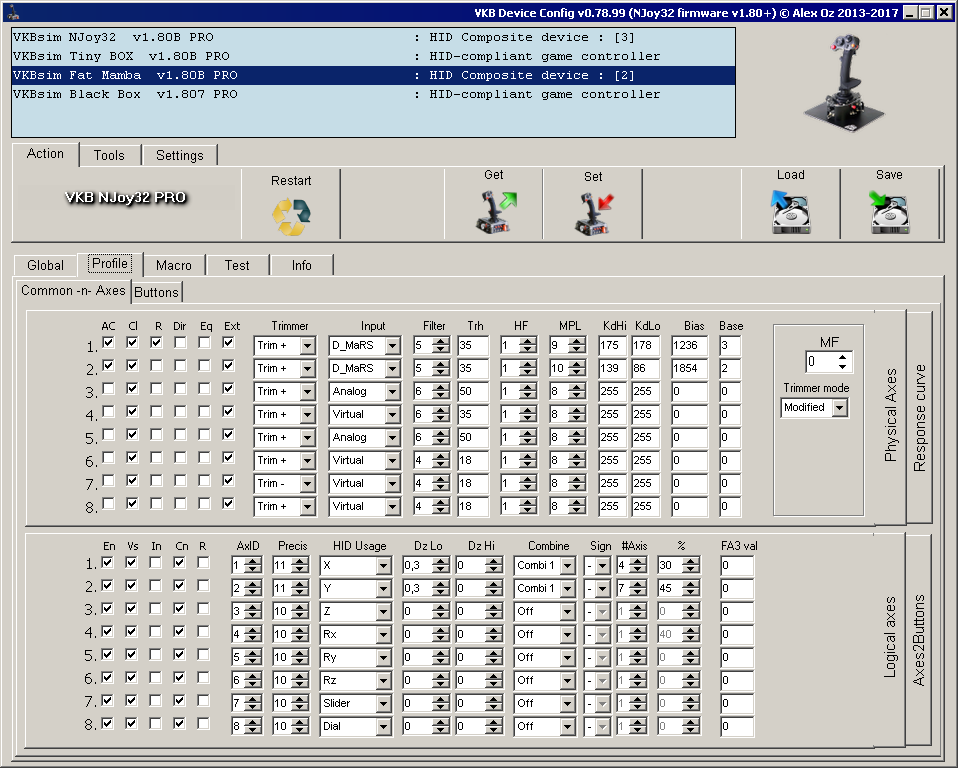
Task: Click percent spinner for logical axis 1
Action: [x=690, y=565]
